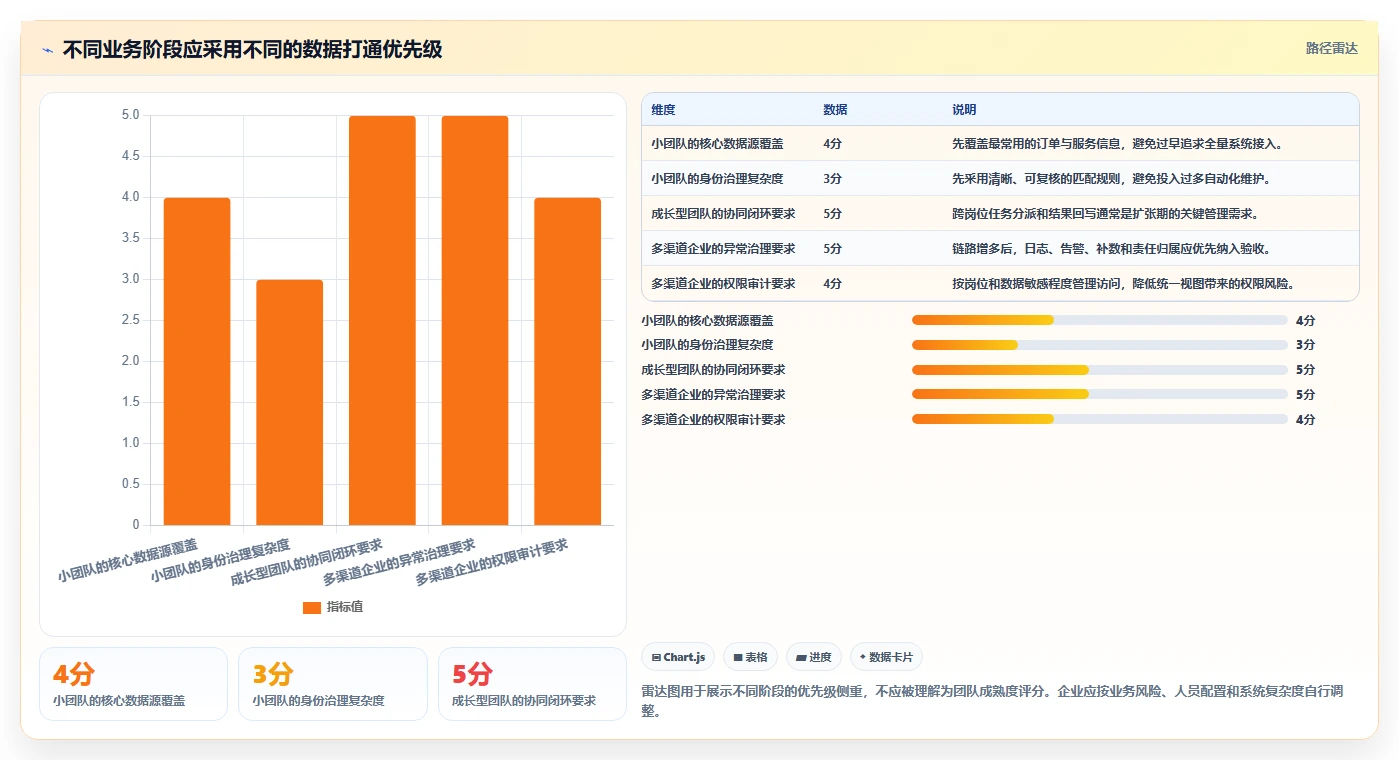
Task: Click the 成长型团队的协同闭环要求 chart bar
Action: [382, 320]
